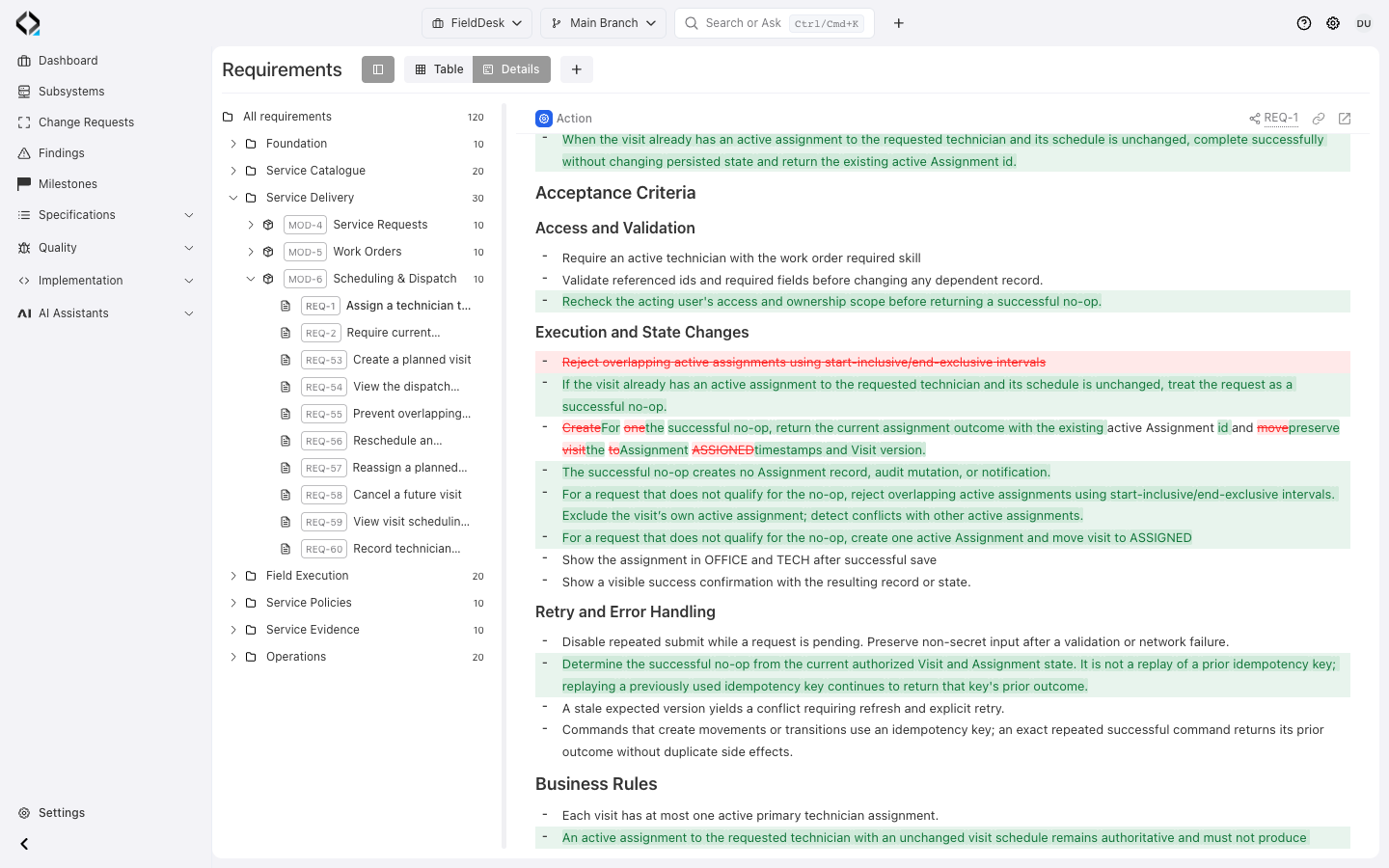
Task: Expand MOD-4 Service Requests module
Action: pos(251,225)
